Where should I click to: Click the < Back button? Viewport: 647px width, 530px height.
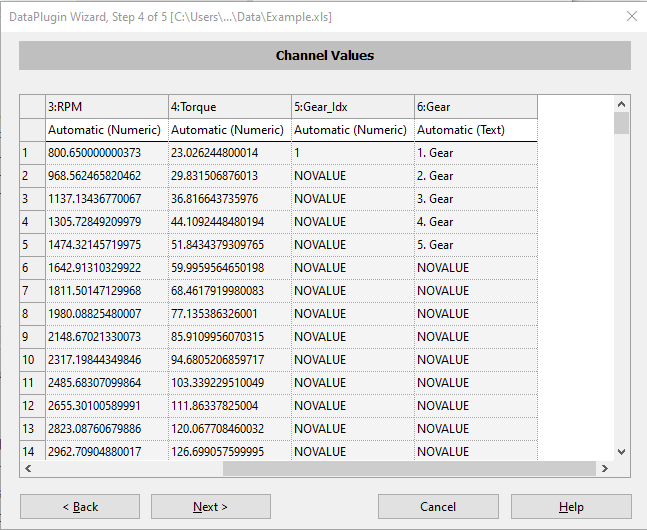click(80, 507)
